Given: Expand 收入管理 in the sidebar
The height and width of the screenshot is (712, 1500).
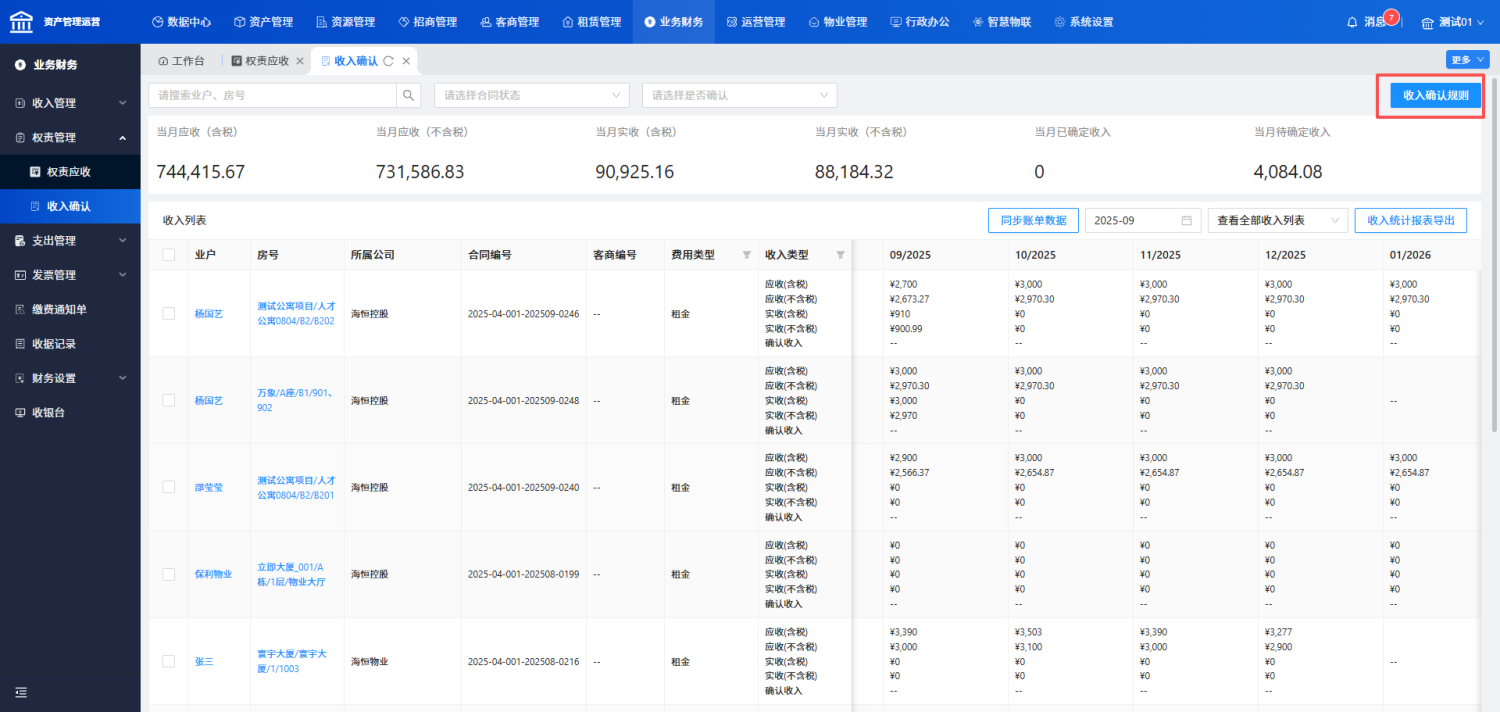Looking at the screenshot, I should (70, 103).
